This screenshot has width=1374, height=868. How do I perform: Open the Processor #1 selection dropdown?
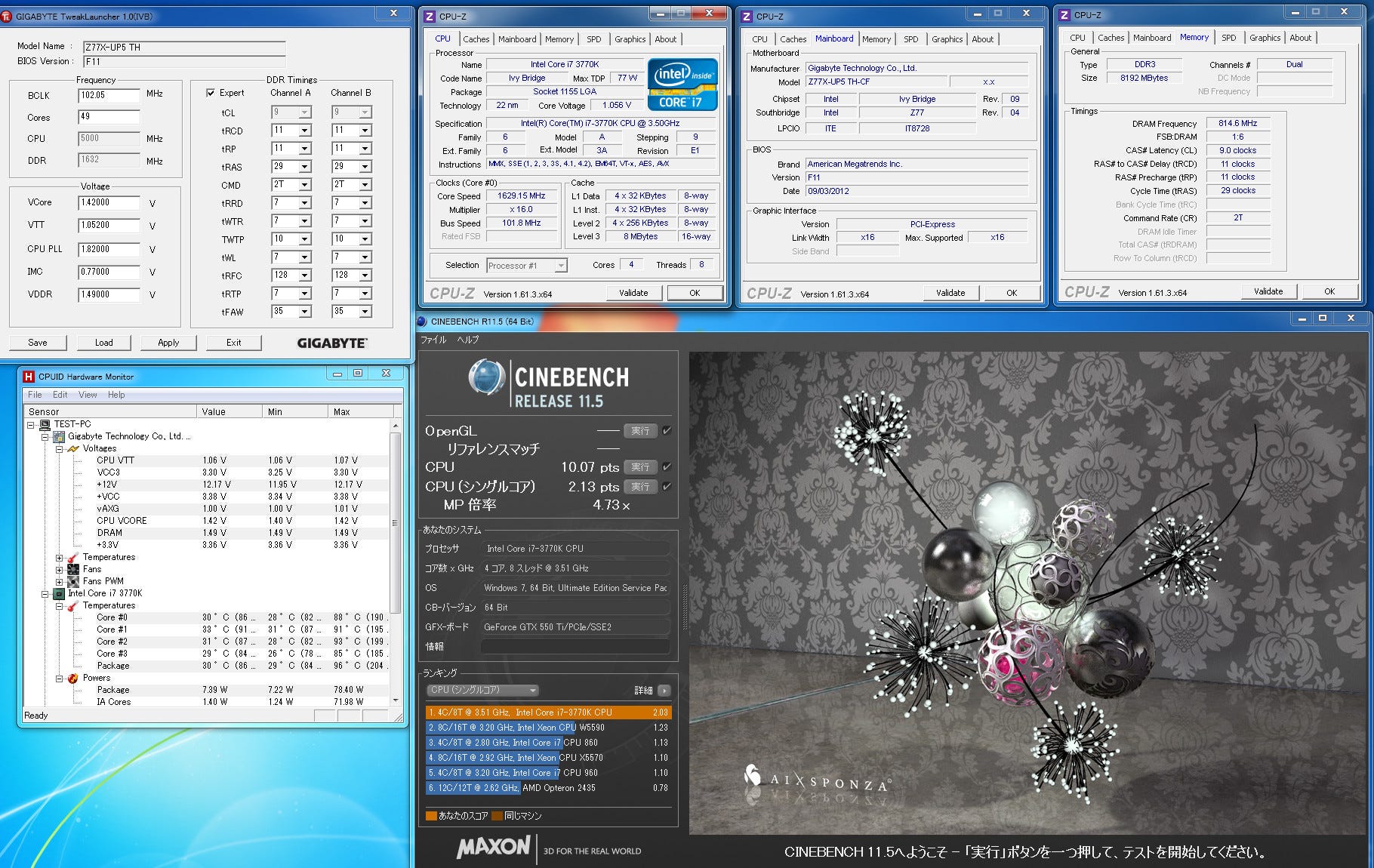click(561, 266)
